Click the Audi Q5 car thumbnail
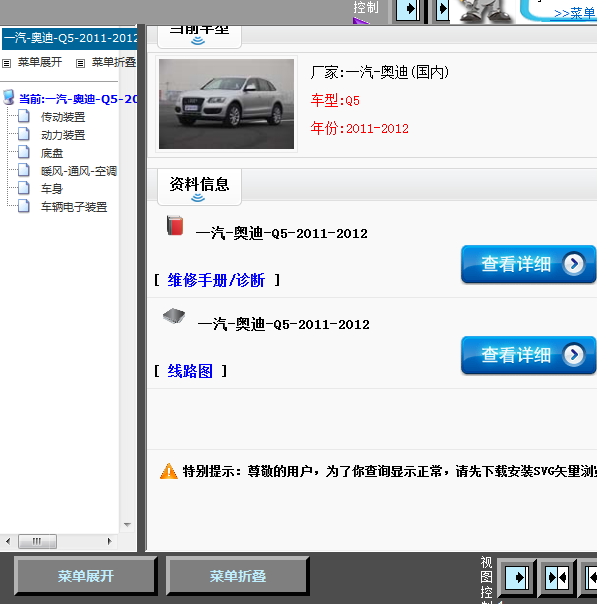 pyautogui.click(x=227, y=104)
